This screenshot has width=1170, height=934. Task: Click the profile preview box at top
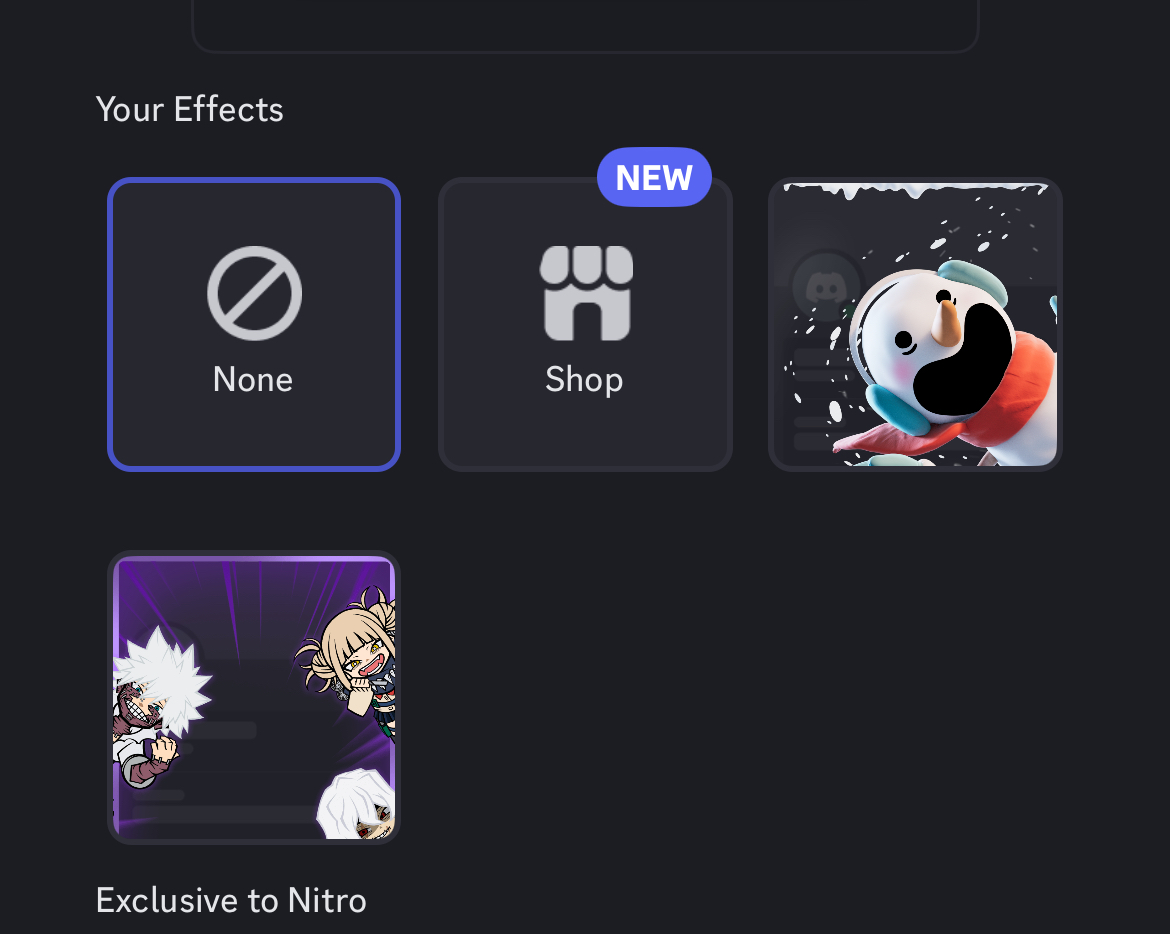tap(585, 26)
